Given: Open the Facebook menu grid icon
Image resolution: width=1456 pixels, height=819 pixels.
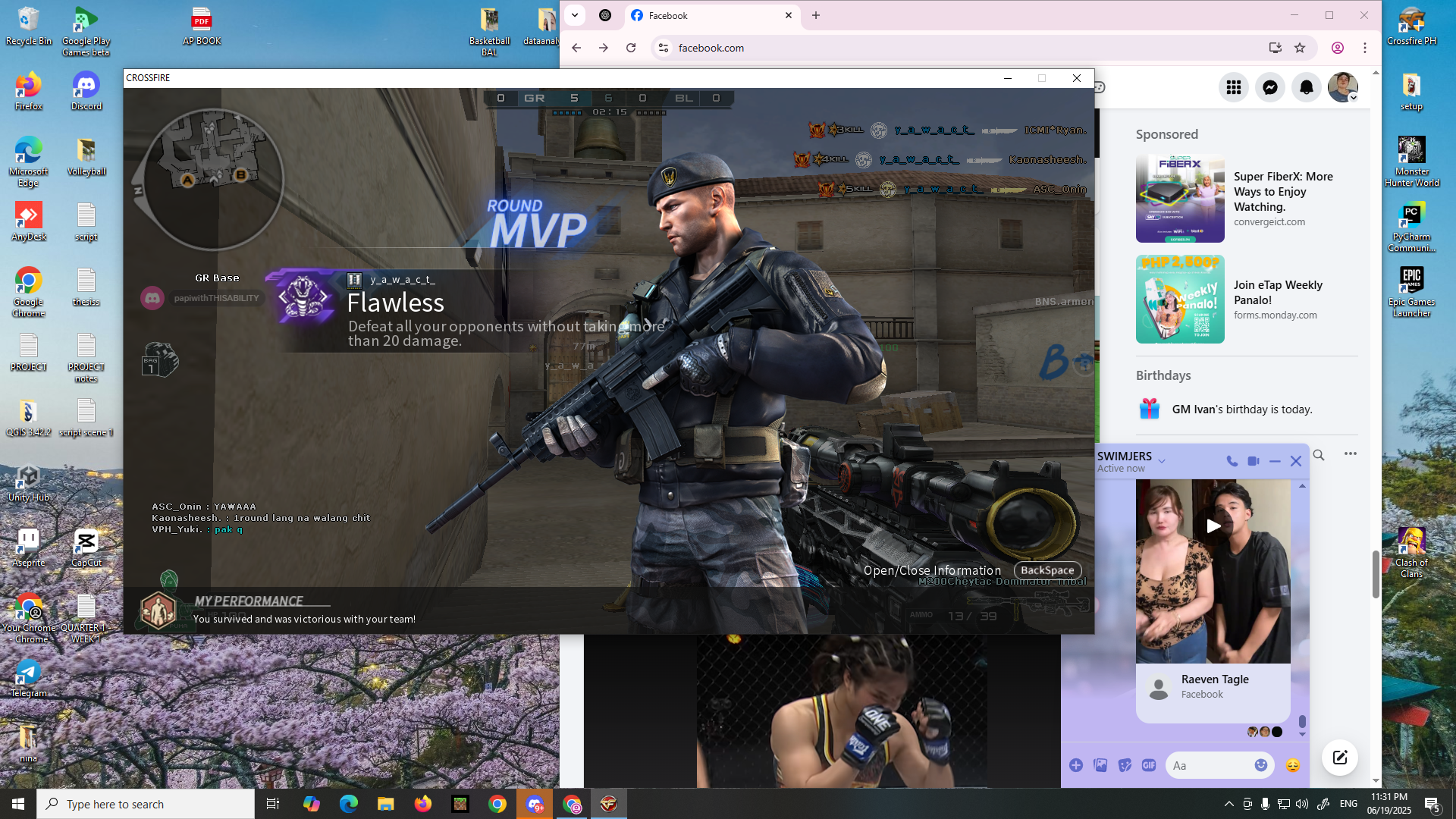Looking at the screenshot, I should coord(1234,88).
